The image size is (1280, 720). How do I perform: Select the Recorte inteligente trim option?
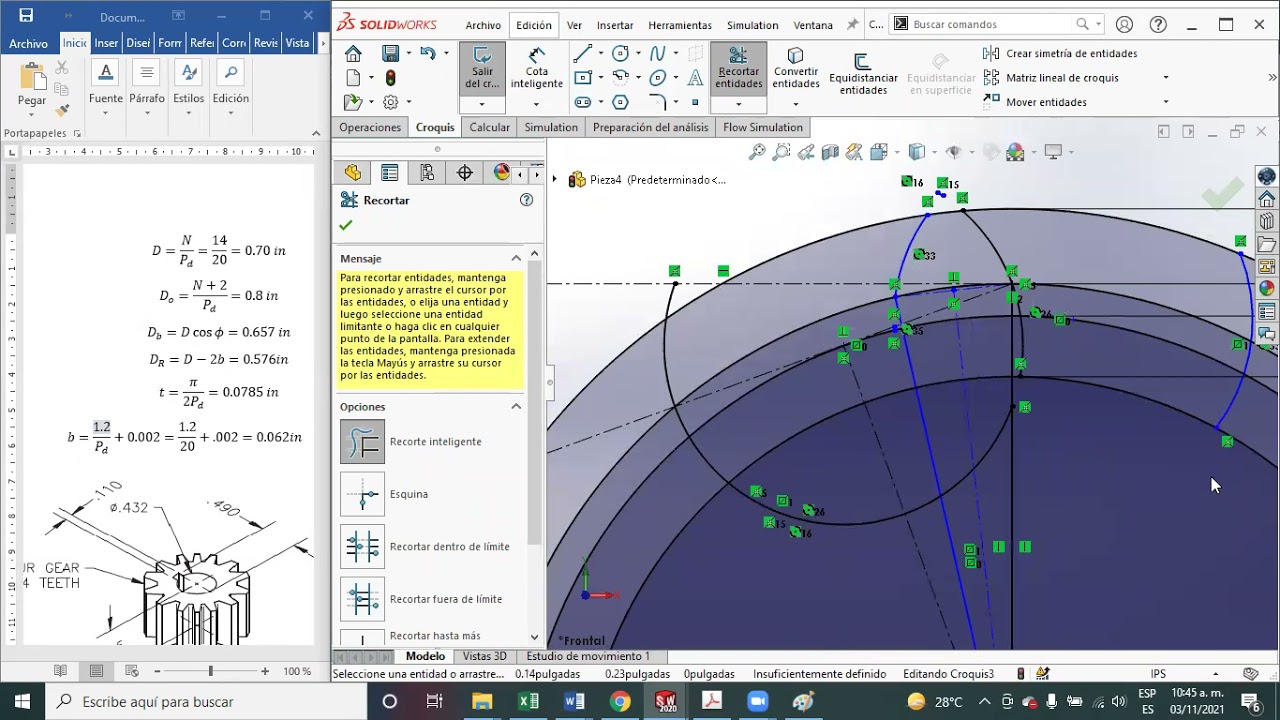tap(362, 441)
